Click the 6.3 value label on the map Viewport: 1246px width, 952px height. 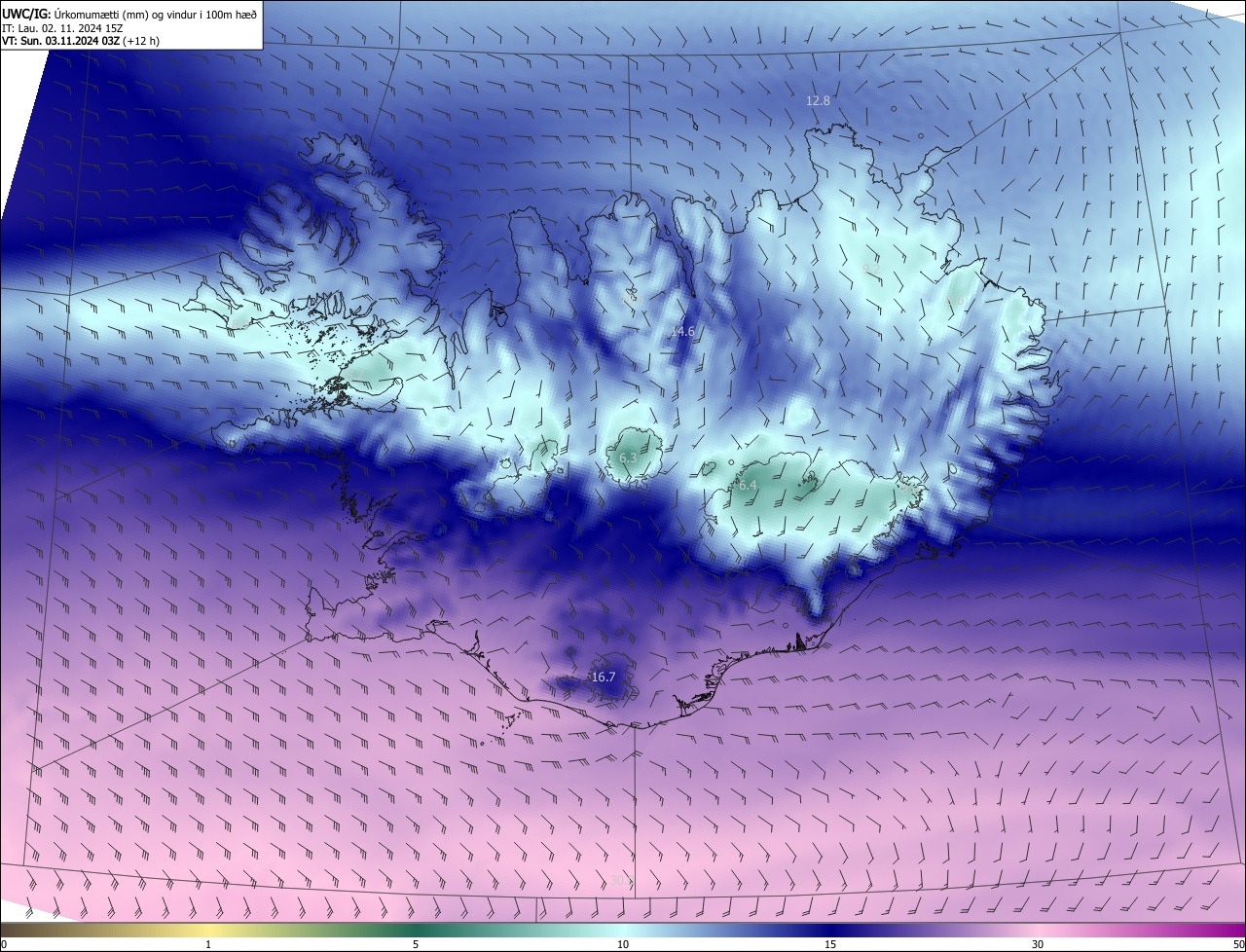tap(628, 458)
